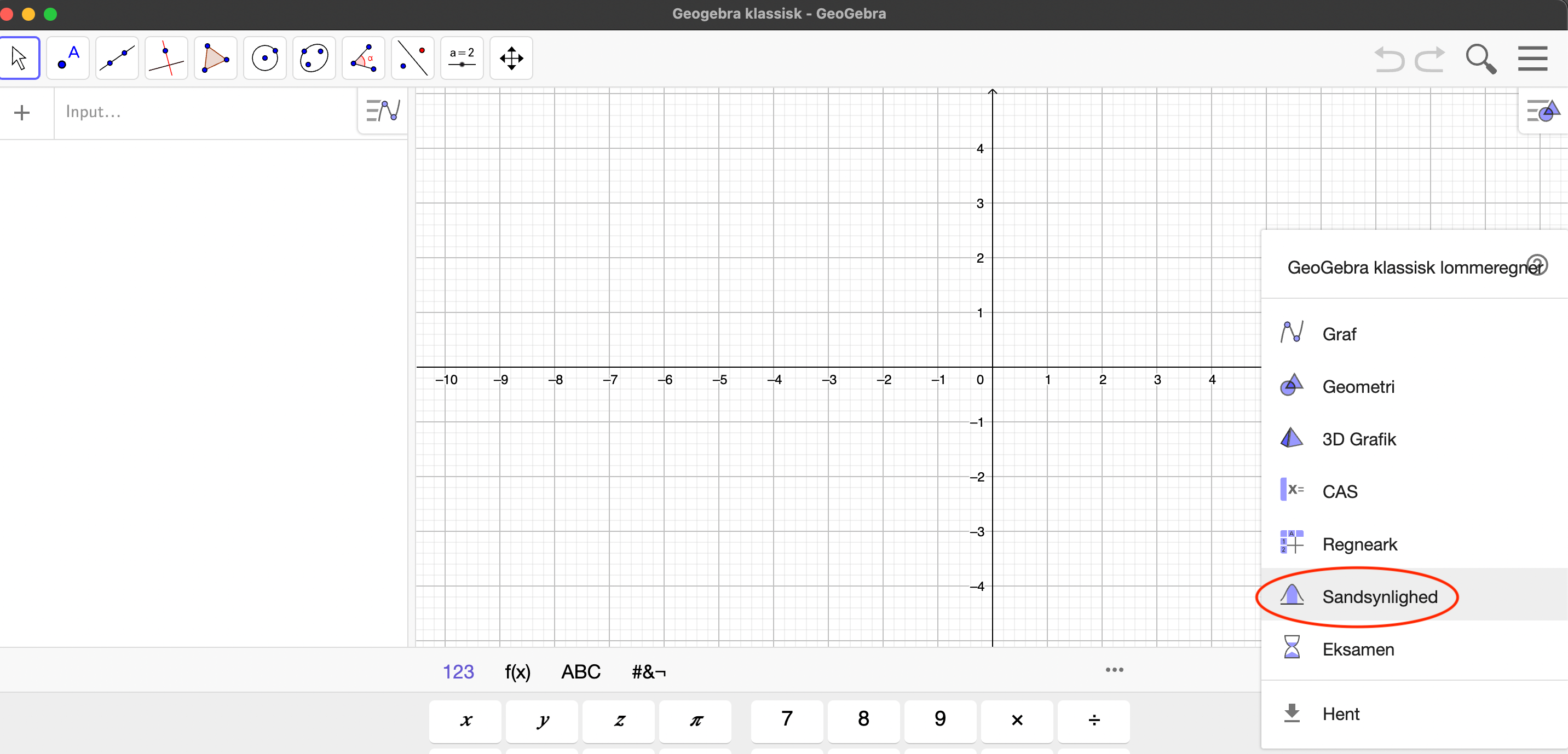The height and width of the screenshot is (754, 1568).
Task: Tap the multiply × key
Action: tap(1017, 721)
